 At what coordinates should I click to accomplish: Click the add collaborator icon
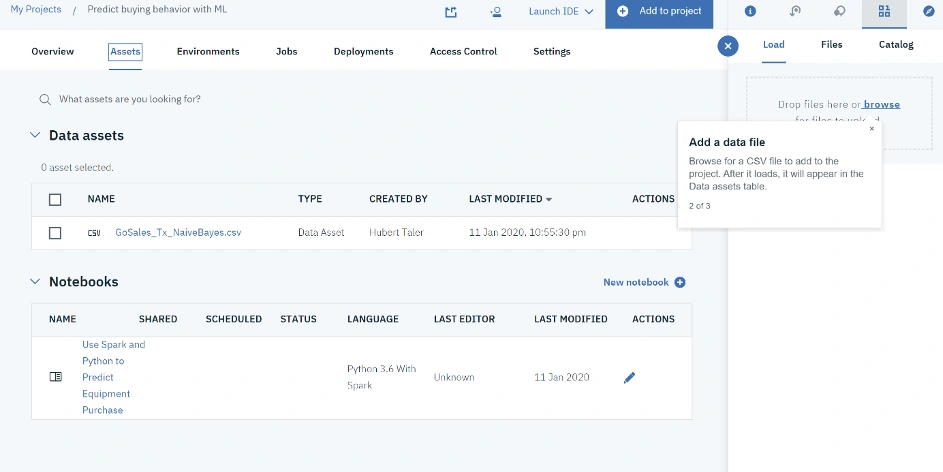[496, 12]
